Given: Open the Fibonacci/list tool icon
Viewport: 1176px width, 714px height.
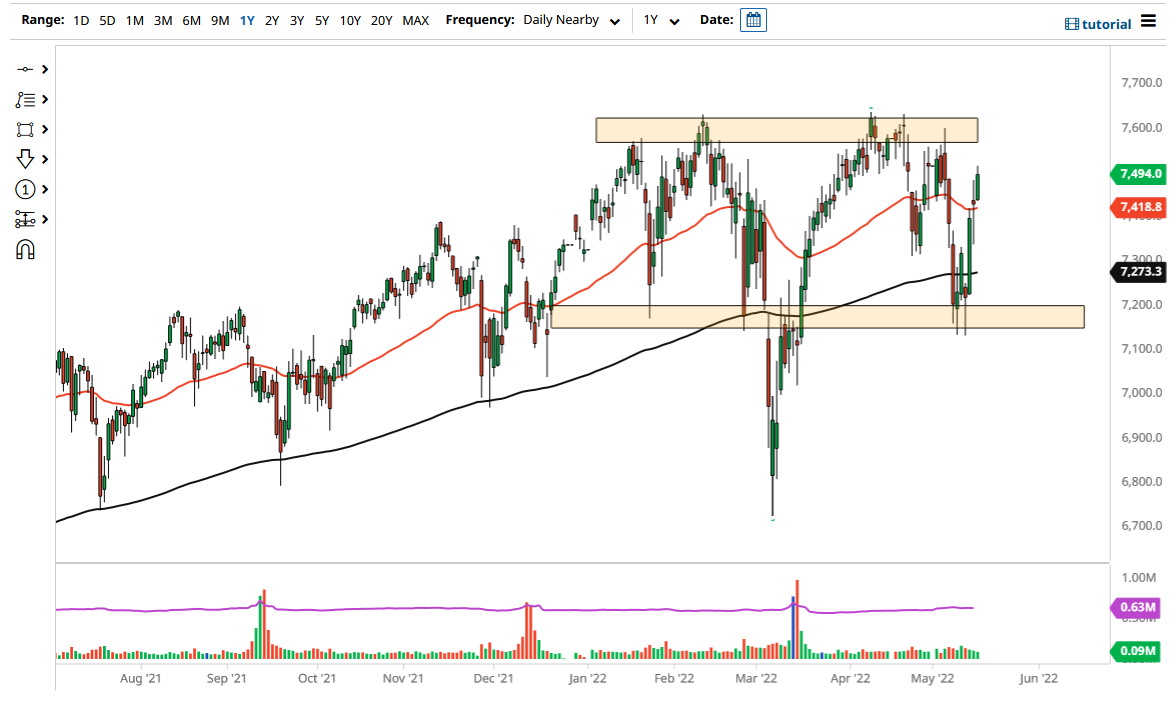Looking at the screenshot, I should 25,99.
